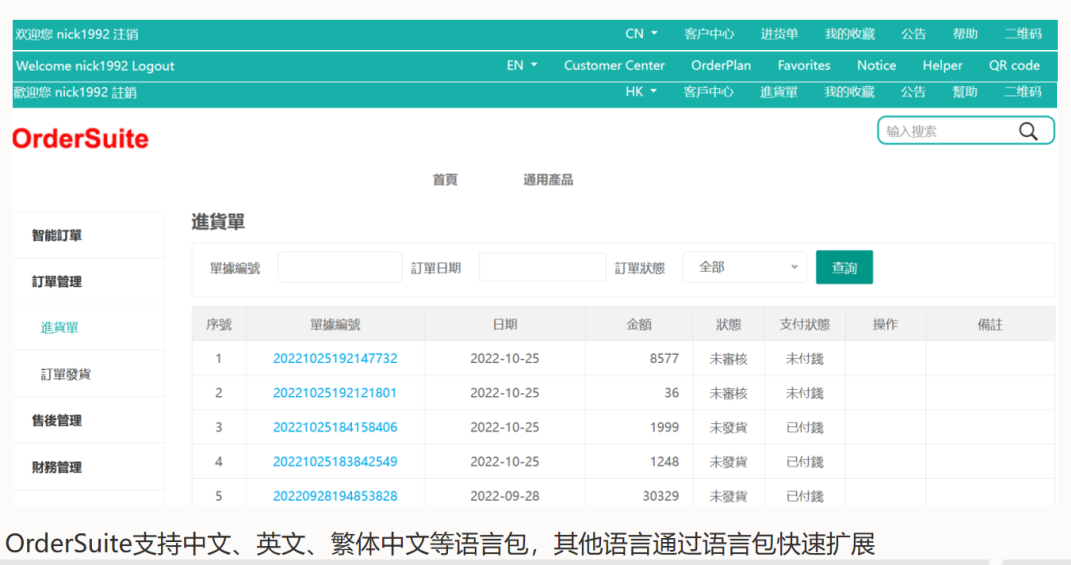Click the 訂單日期 input field
1071x565 pixels.
(542, 268)
